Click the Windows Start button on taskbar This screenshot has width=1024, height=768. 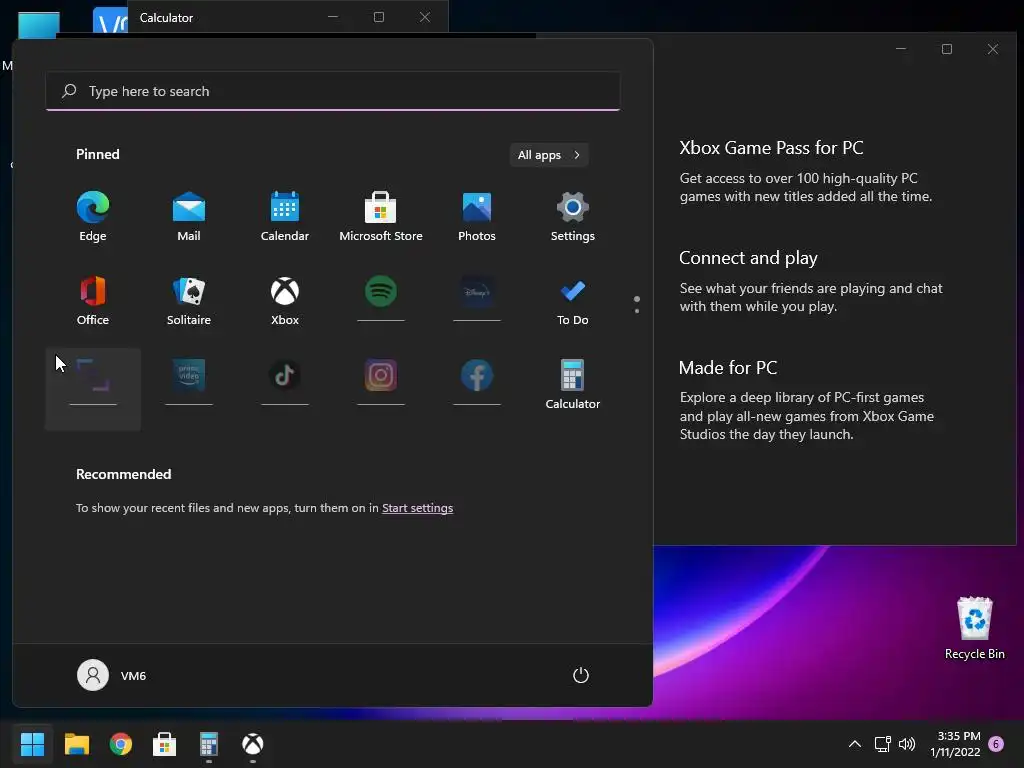(x=32, y=744)
